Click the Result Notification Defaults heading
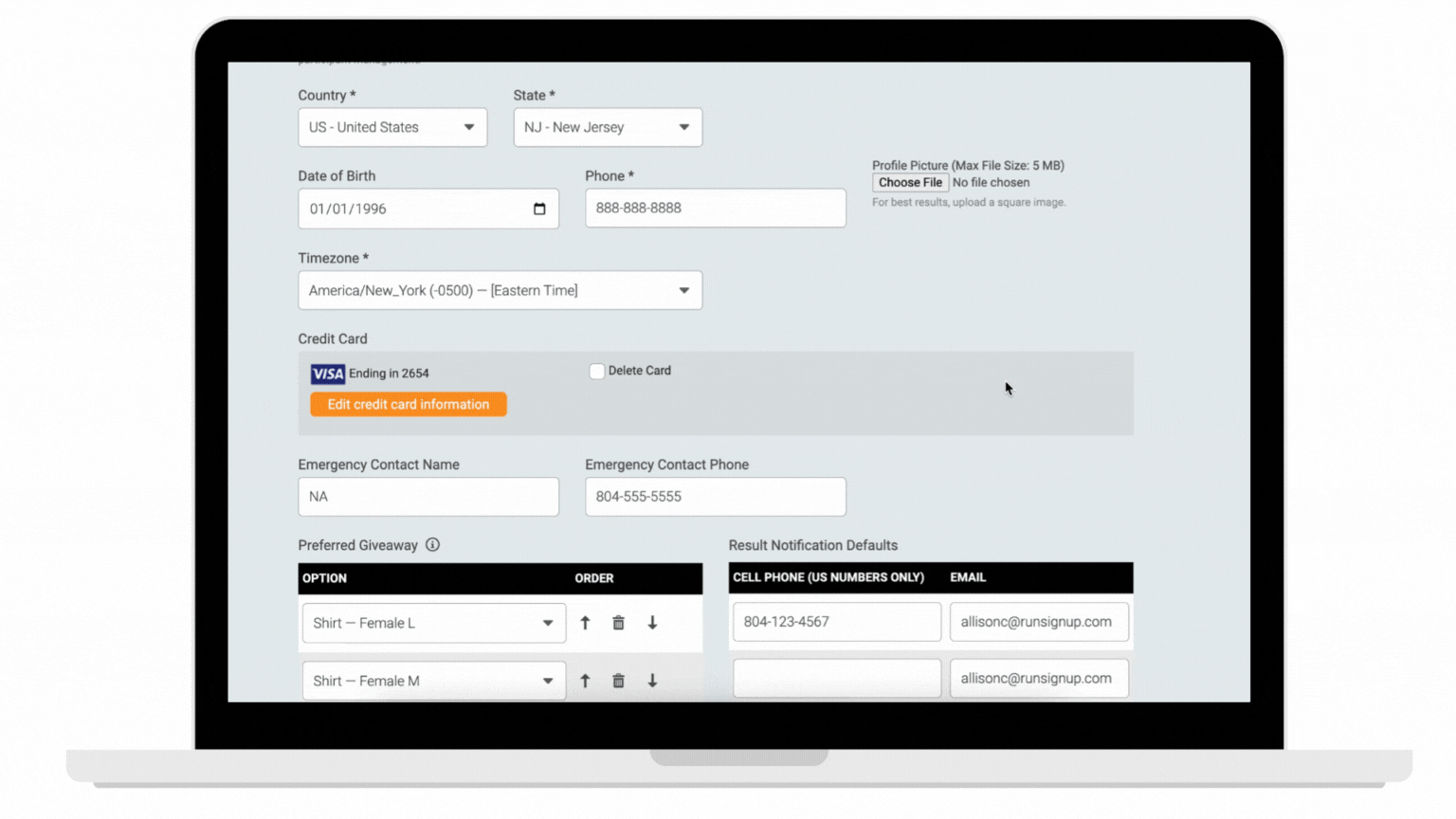This screenshot has height=819, width=1456. coord(813,545)
